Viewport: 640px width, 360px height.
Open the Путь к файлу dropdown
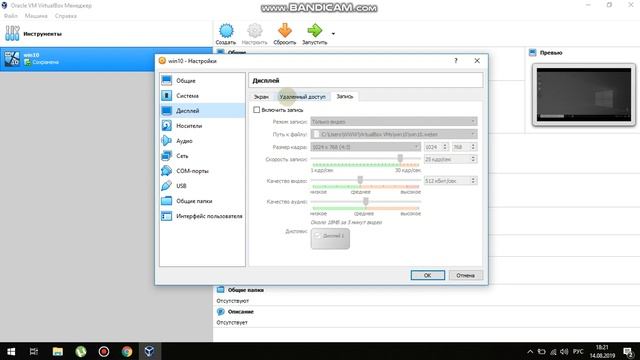coord(393,134)
